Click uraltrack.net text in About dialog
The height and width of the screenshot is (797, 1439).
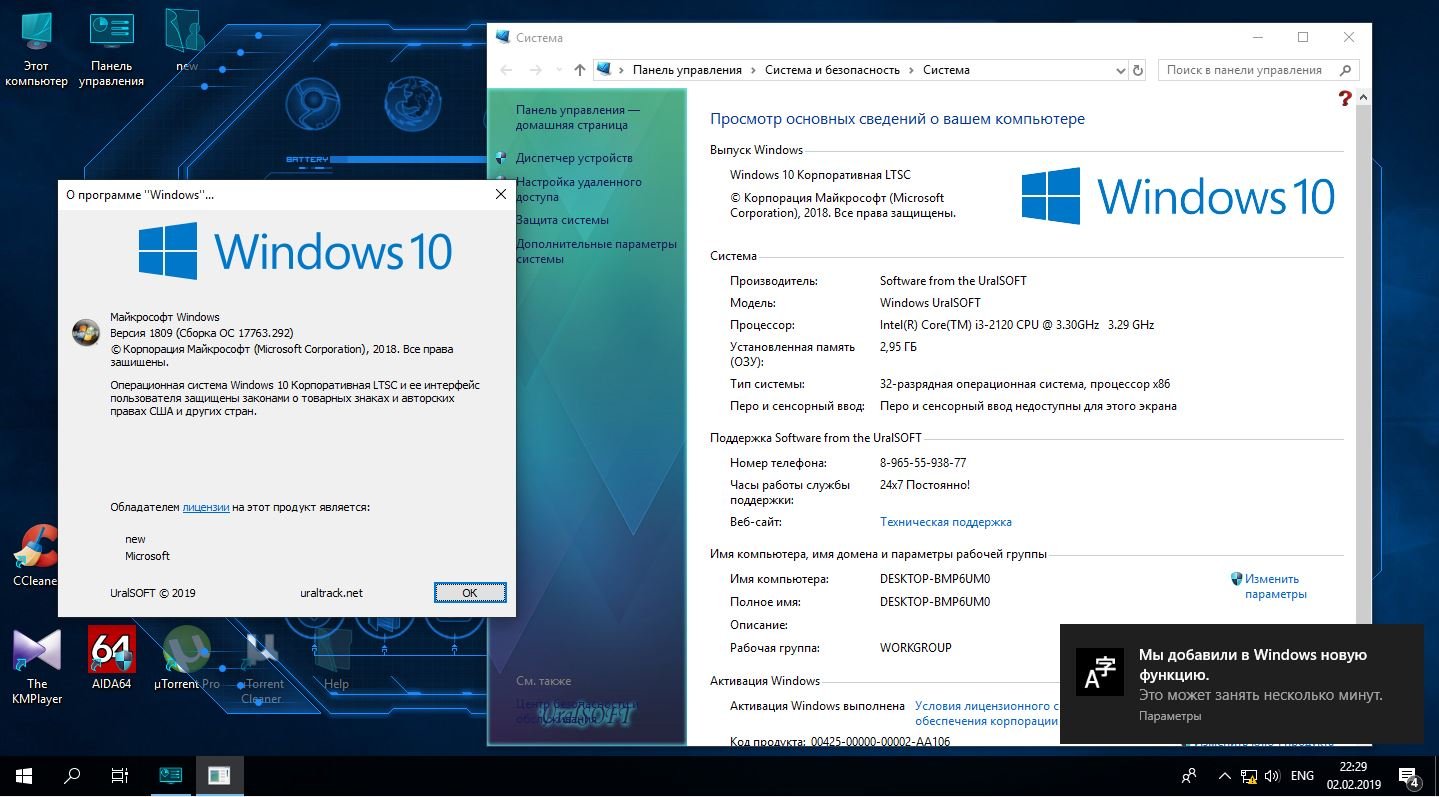331,592
